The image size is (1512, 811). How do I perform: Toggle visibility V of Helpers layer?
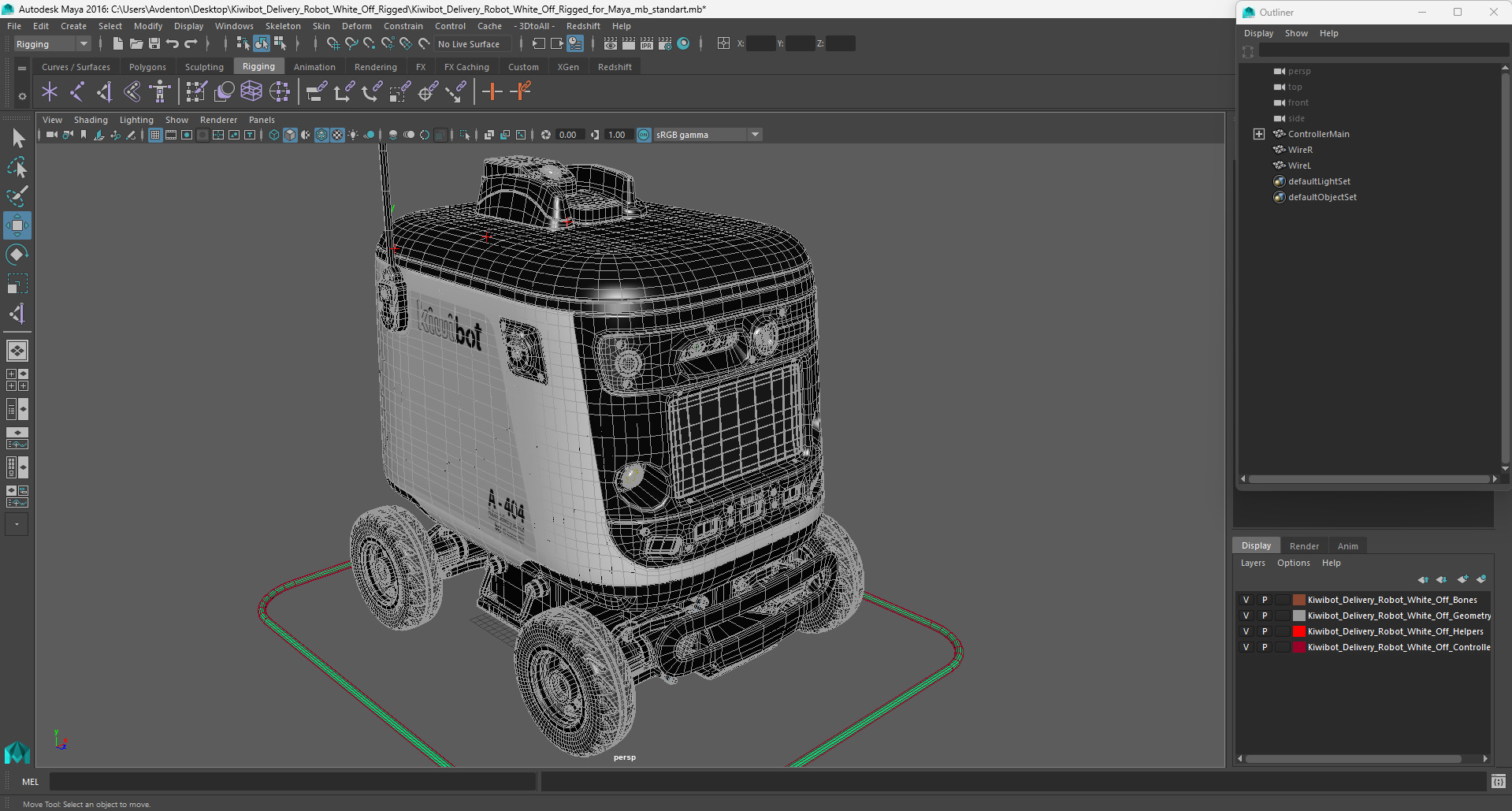(x=1246, y=632)
